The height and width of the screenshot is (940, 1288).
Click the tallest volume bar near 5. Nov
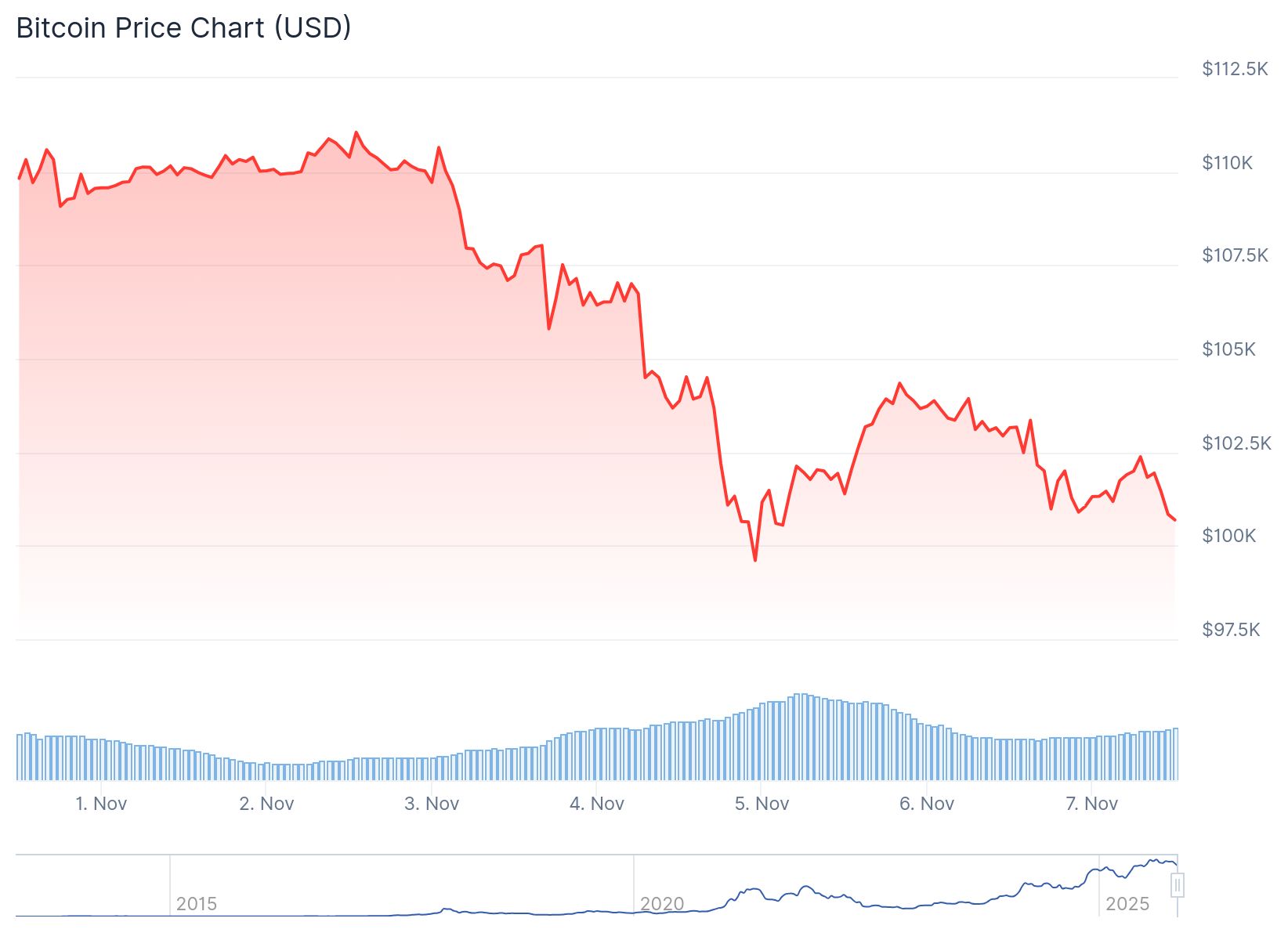point(798,736)
